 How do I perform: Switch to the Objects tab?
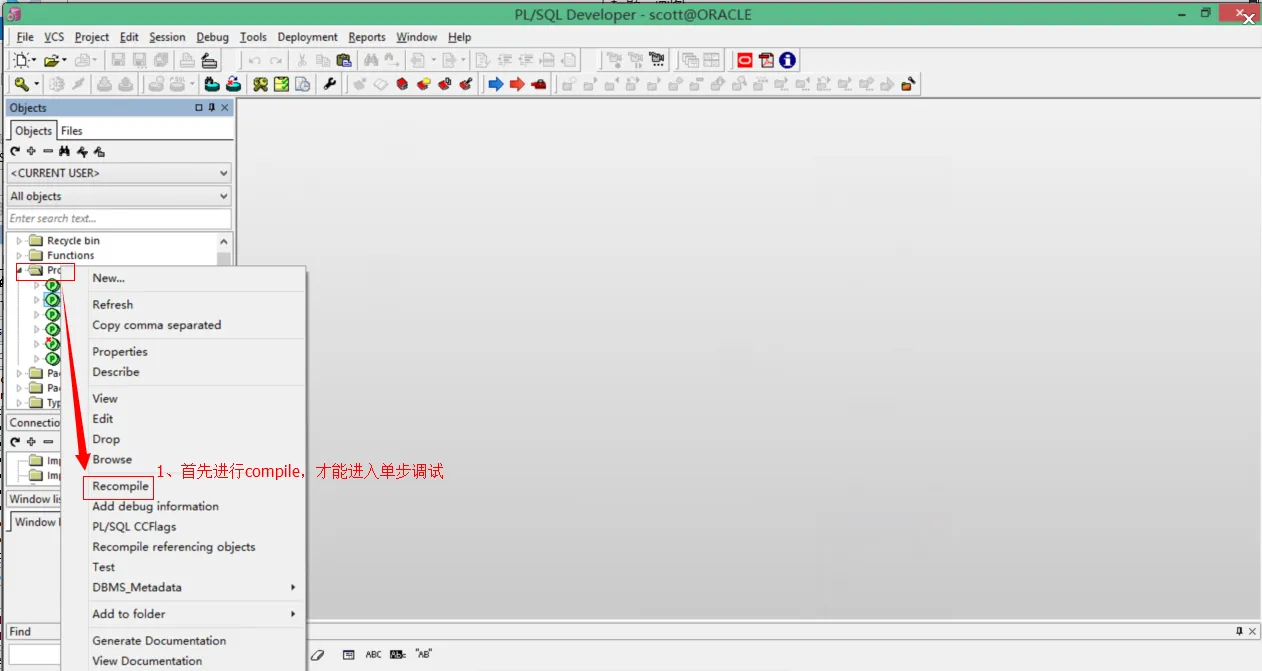click(x=33, y=131)
